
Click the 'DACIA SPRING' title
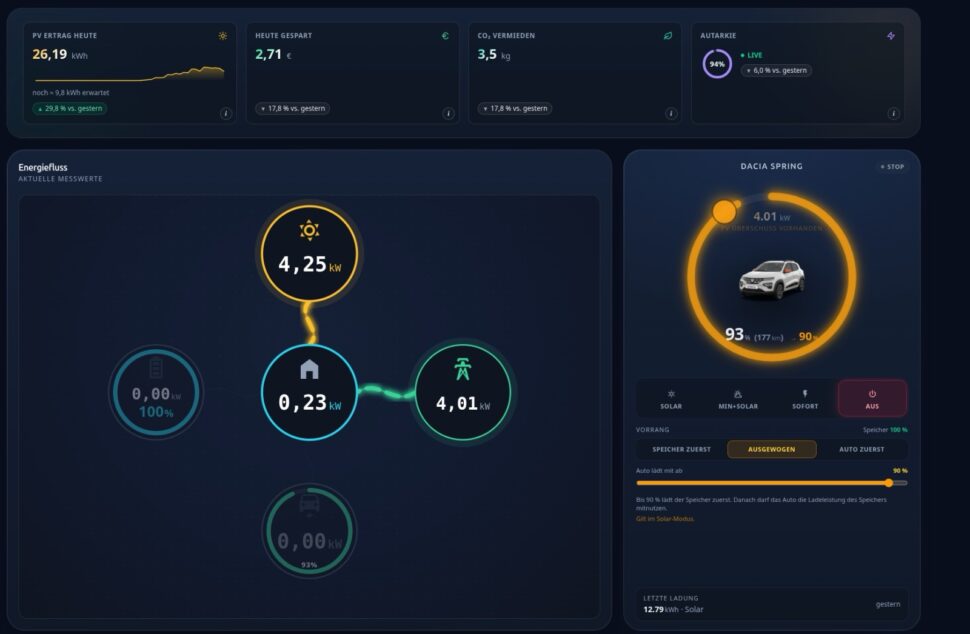[x=771, y=166]
